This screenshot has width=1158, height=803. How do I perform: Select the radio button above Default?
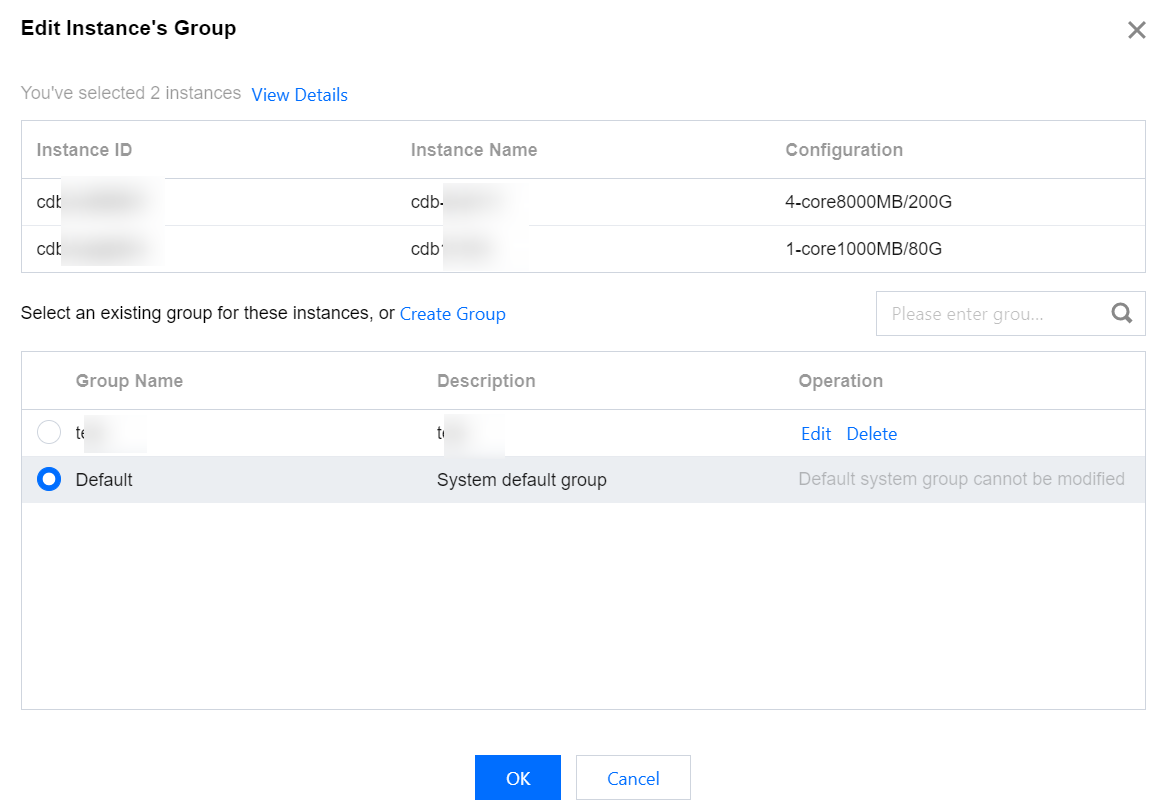point(48,433)
